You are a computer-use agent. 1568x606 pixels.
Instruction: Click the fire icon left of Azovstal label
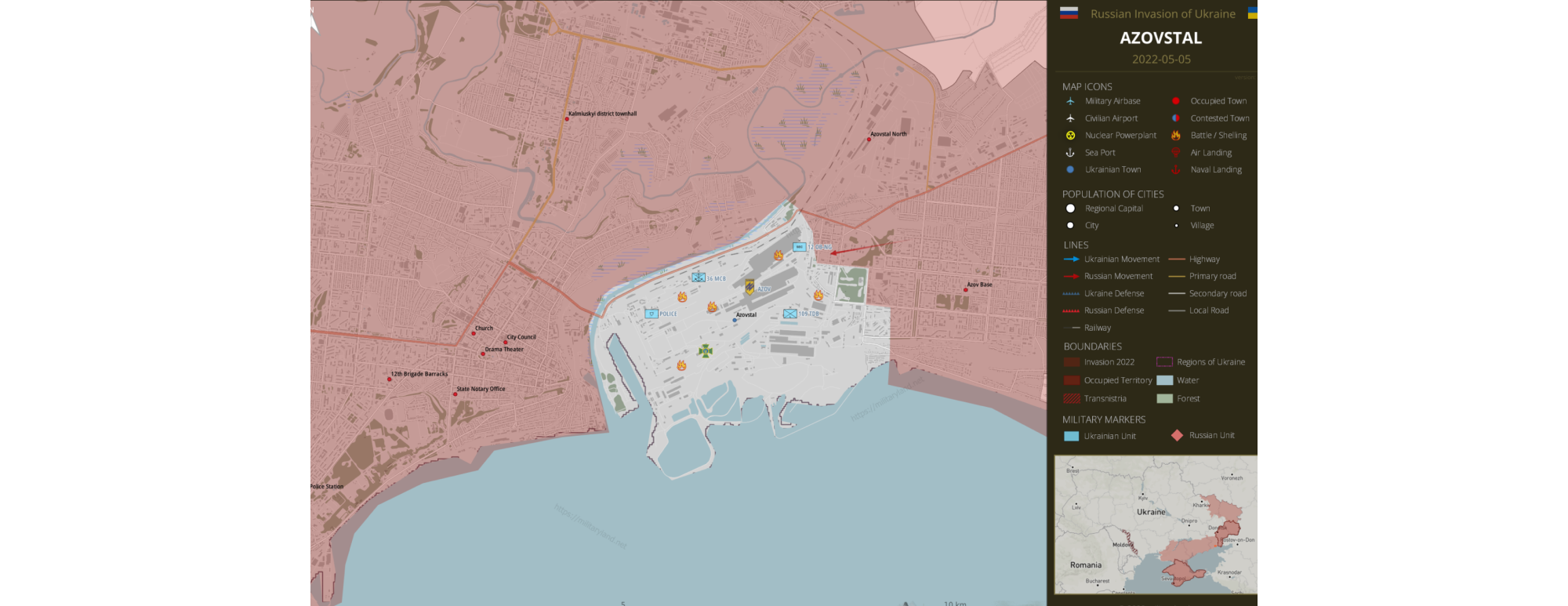tap(712, 307)
